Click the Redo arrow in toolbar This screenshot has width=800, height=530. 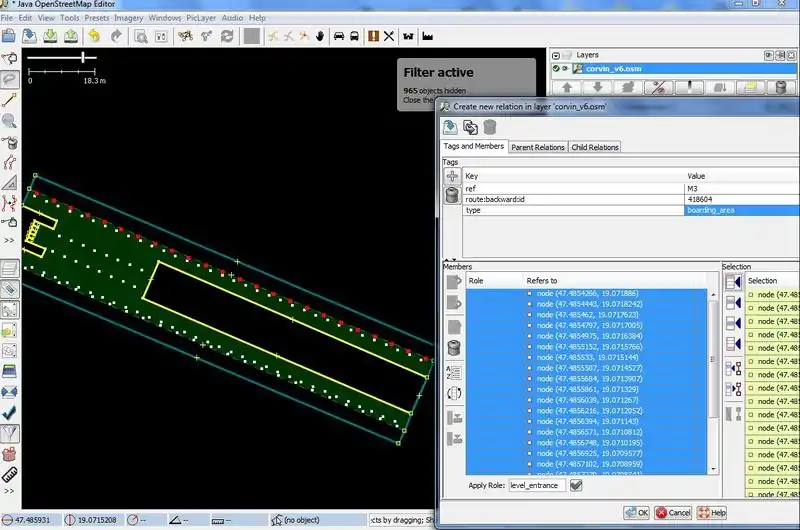(x=116, y=36)
